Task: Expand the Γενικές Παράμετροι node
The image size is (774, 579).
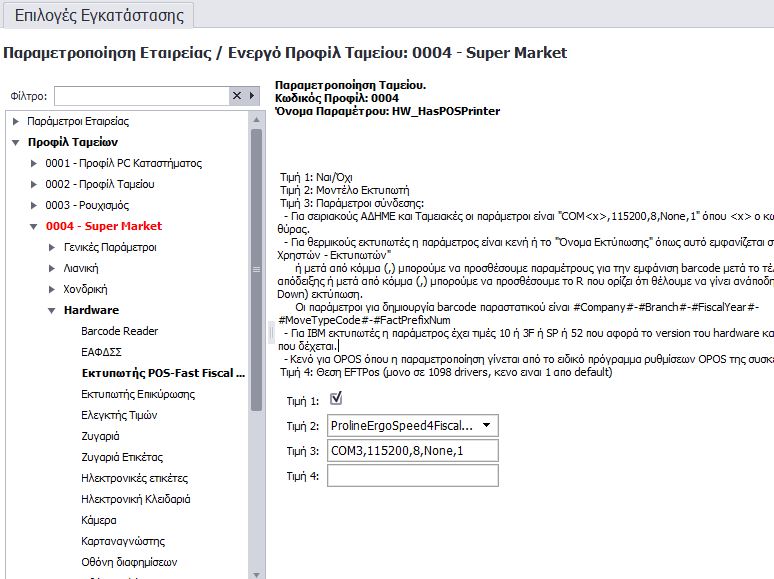Action: click(x=52, y=247)
